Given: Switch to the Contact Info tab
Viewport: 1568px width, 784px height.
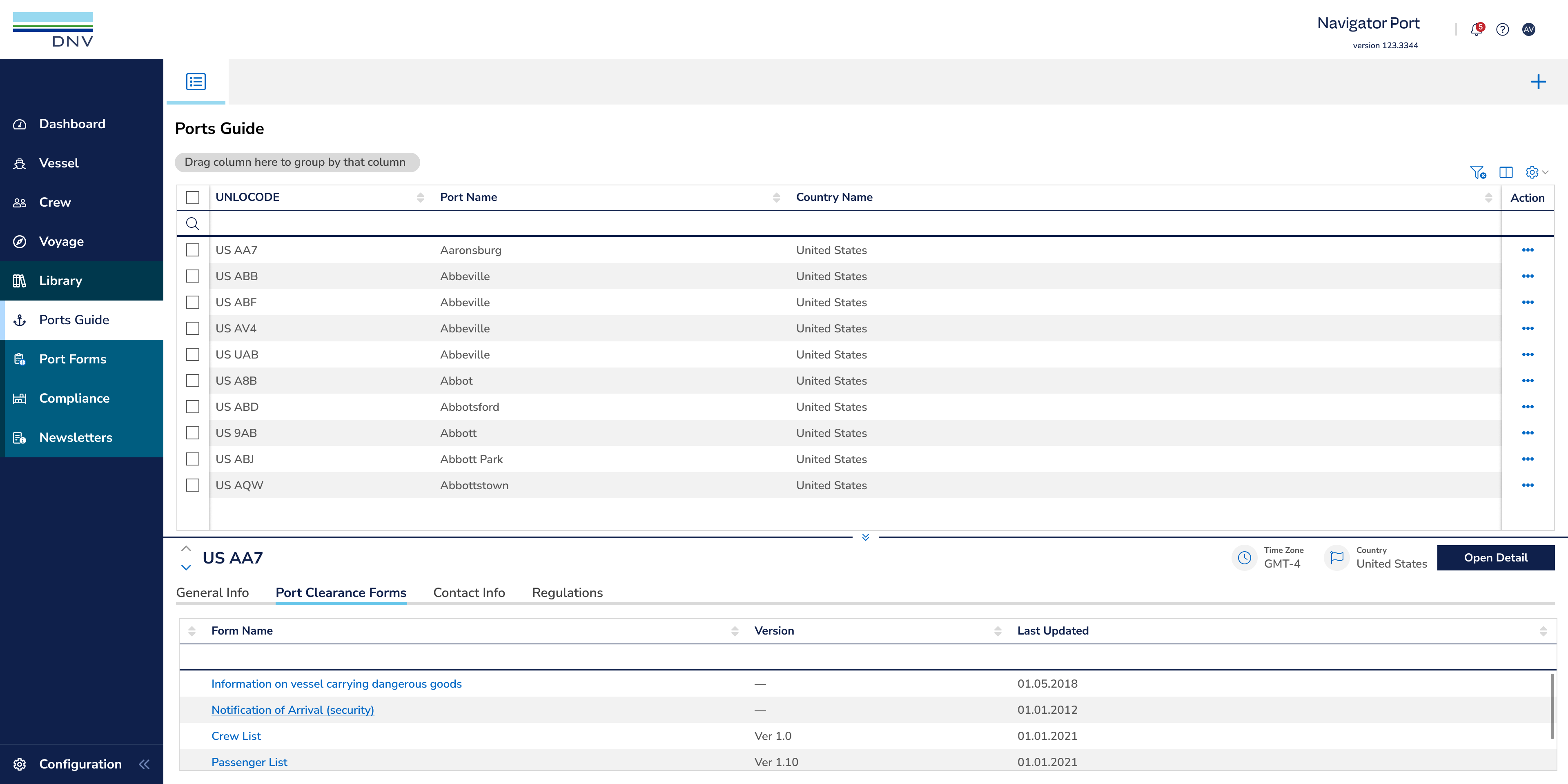Looking at the screenshot, I should [469, 592].
